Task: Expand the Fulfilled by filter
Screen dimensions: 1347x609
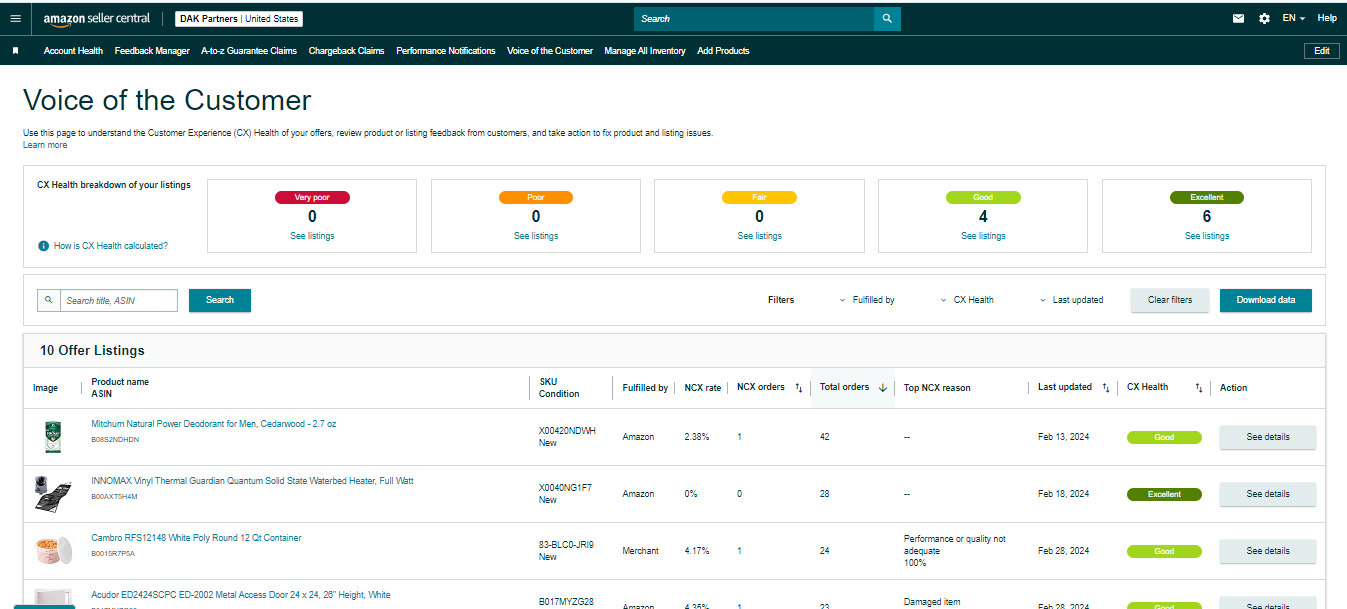Action: 867,300
